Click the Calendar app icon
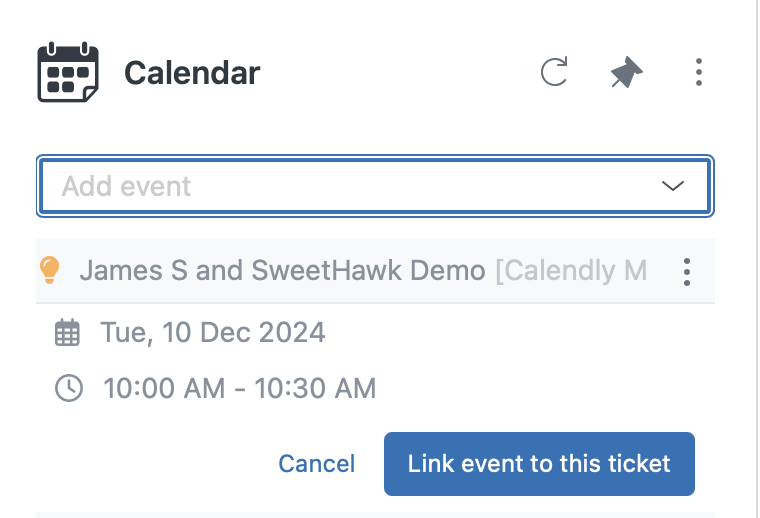 point(67,72)
